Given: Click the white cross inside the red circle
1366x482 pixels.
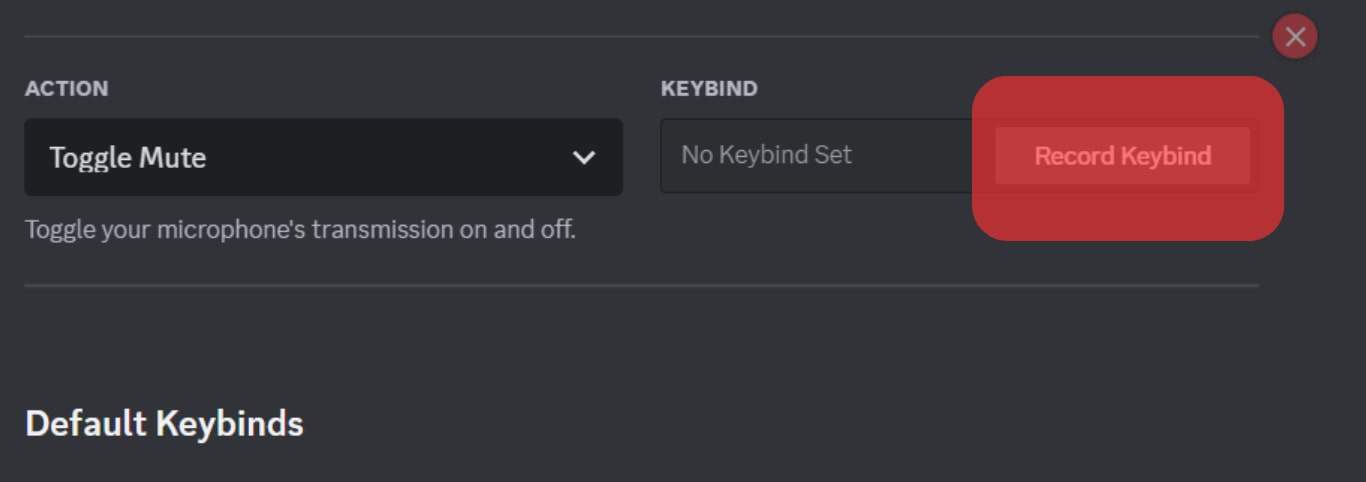Looking at the screenshot, I should (1295, 37).
